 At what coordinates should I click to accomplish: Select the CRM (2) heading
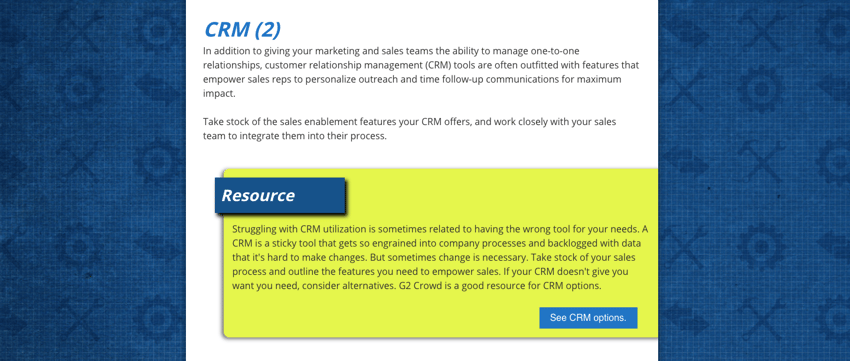pyautogui.click(x=242, y=29)
